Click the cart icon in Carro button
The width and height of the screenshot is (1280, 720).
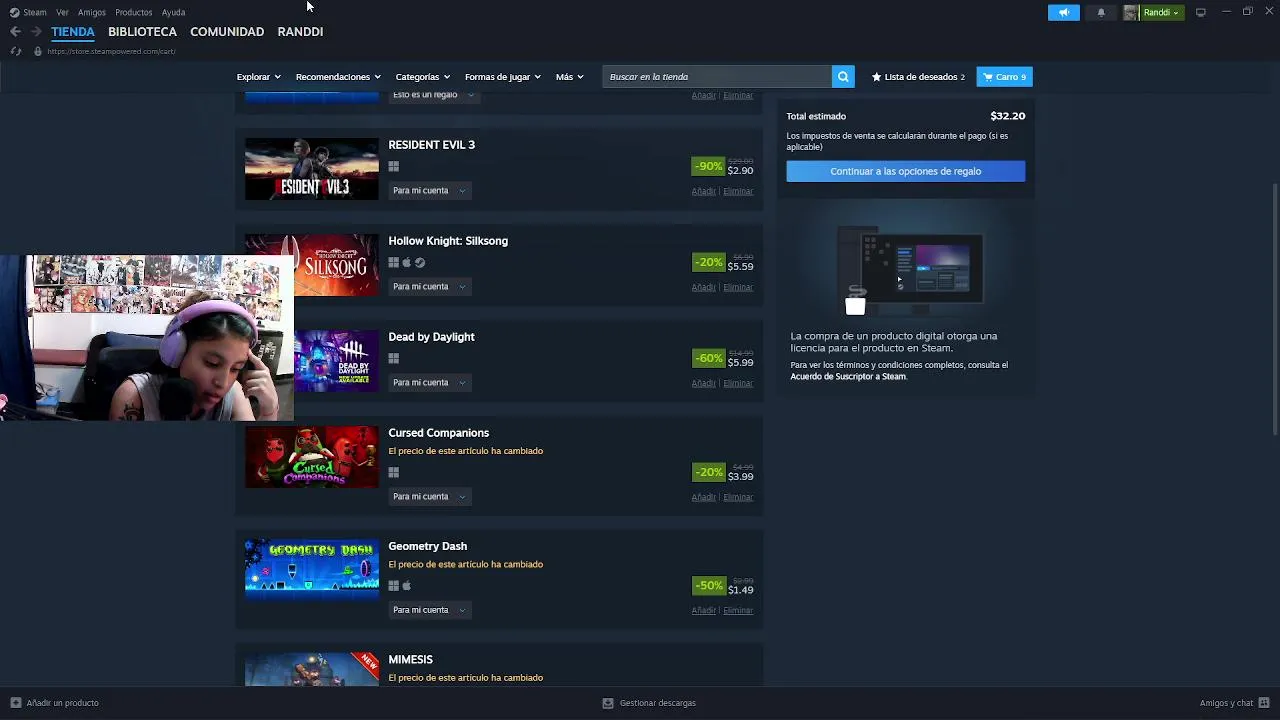(988, 77)
